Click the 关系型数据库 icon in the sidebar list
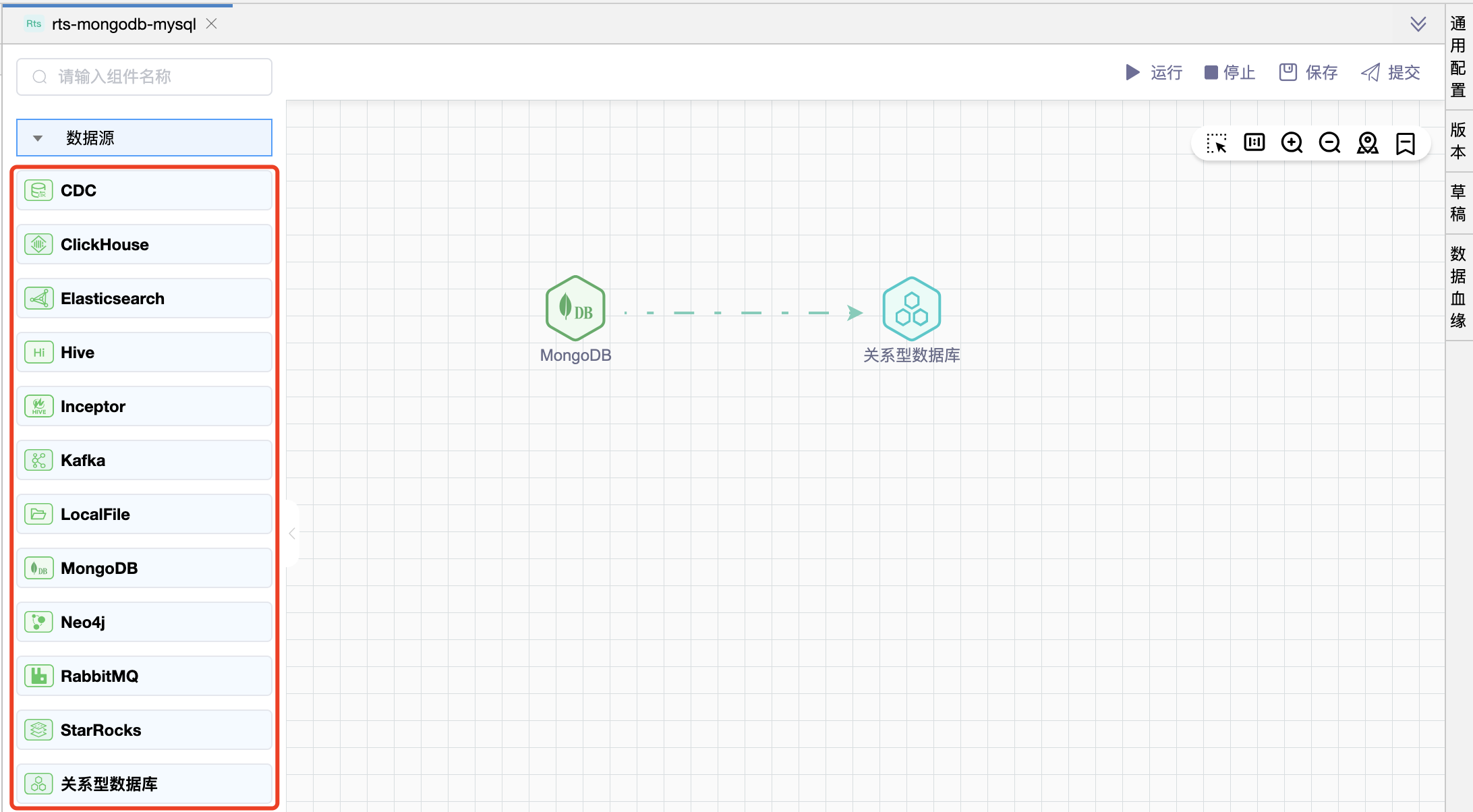 coord(38,784)
